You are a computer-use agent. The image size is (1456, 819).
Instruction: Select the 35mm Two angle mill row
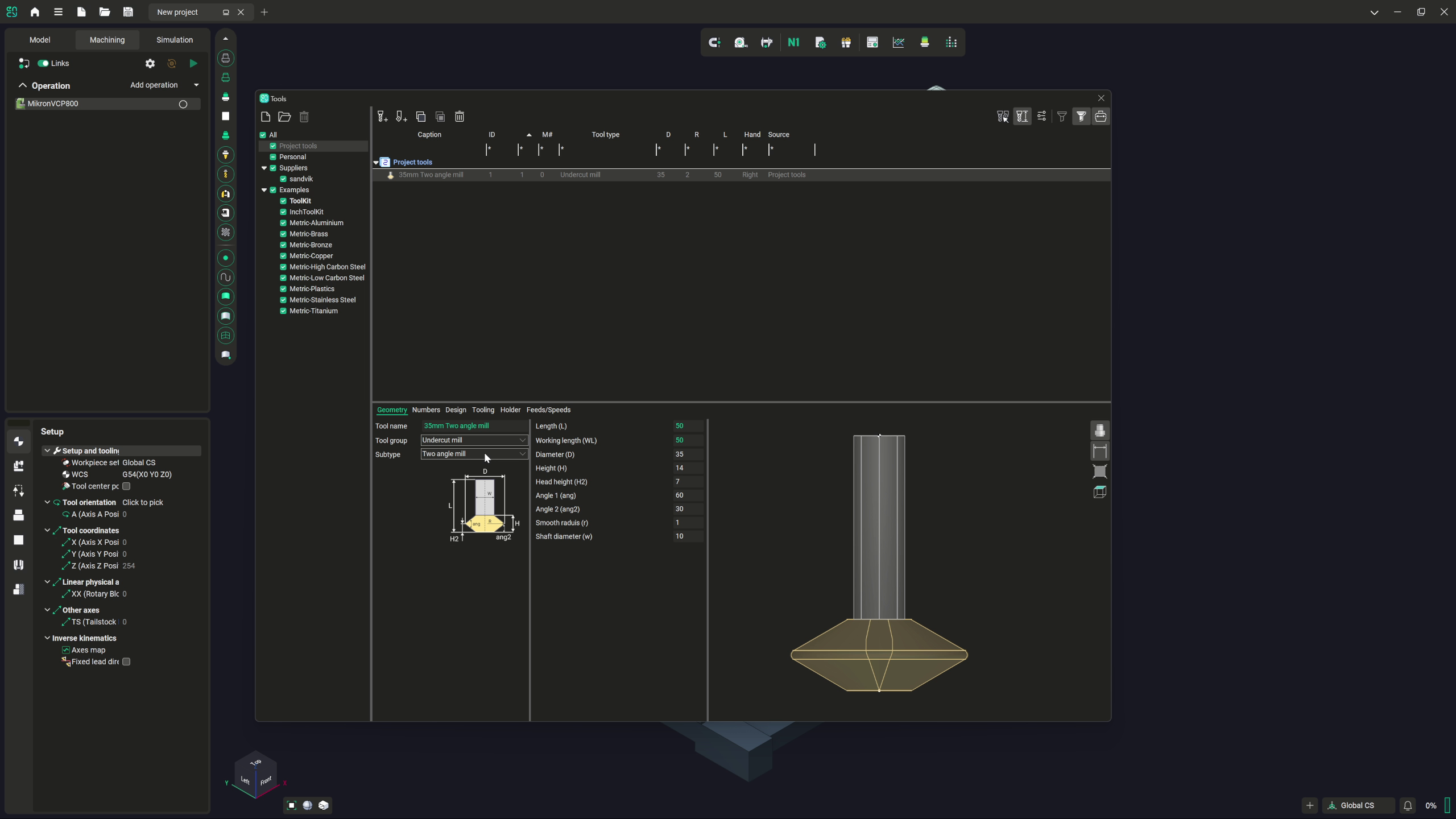(431, 175)
